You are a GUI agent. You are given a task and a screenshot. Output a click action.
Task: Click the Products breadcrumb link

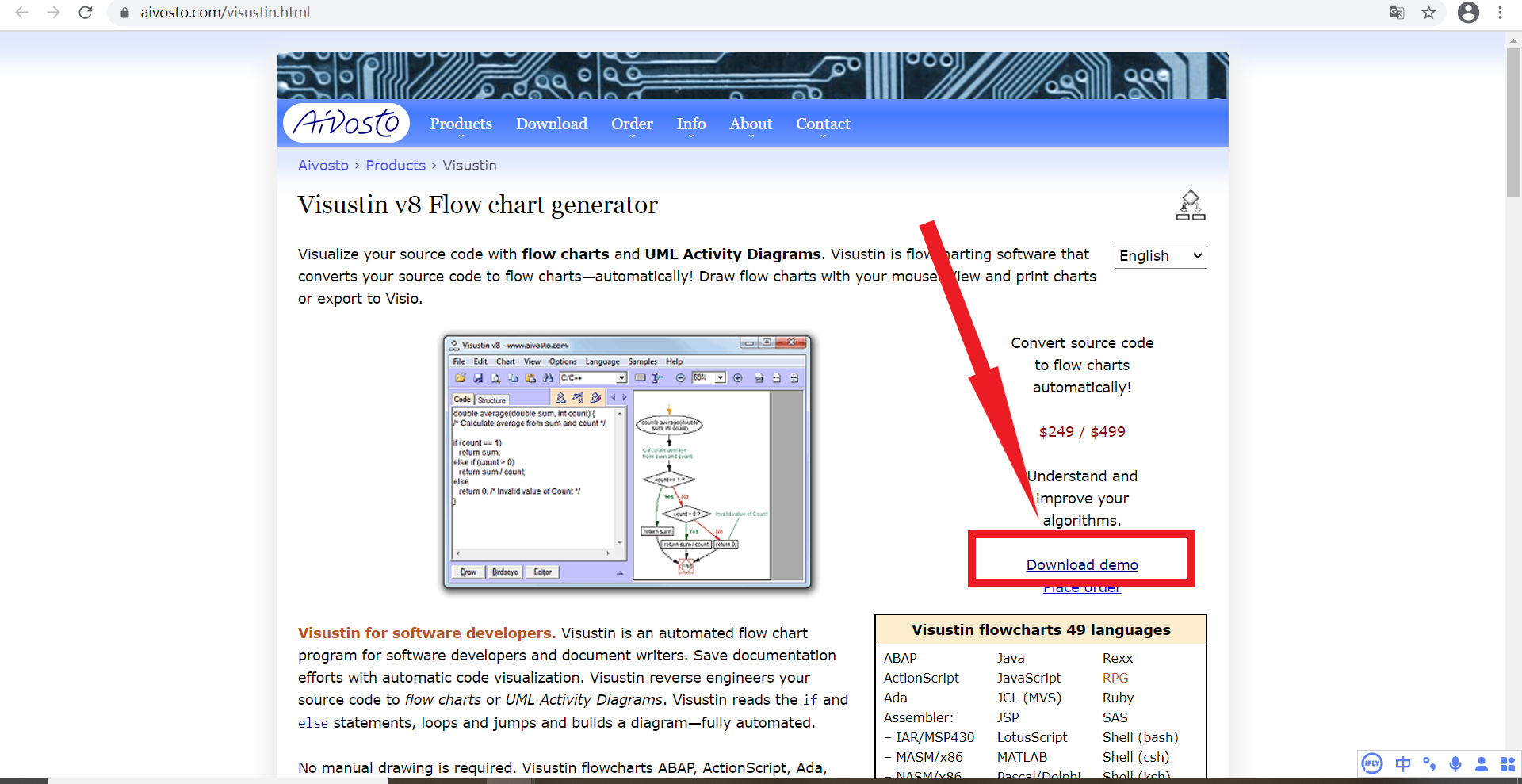click(396, 165)
